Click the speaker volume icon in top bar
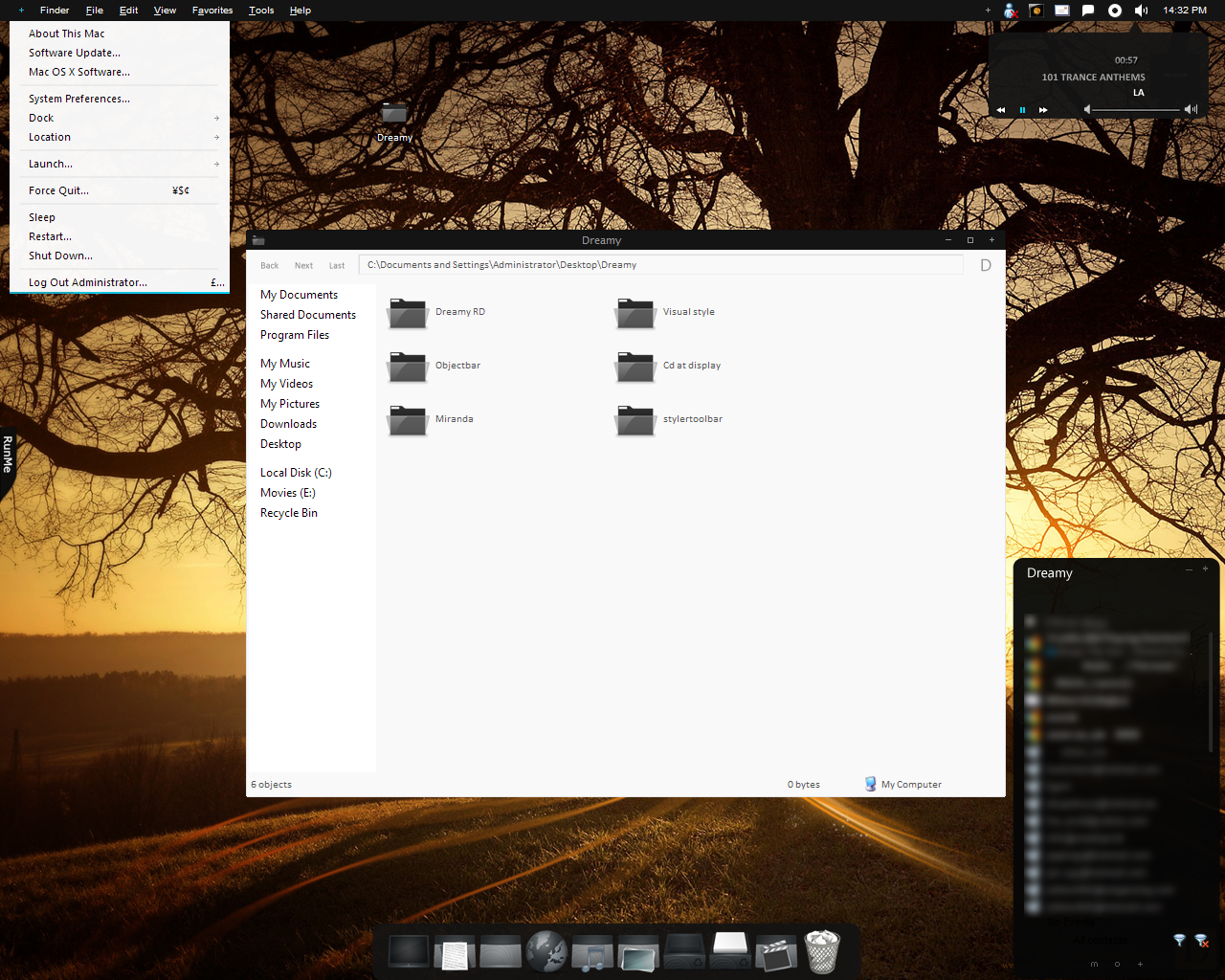The width and height of the screenshot is (1225, 980). click(x=1141, y=11)
